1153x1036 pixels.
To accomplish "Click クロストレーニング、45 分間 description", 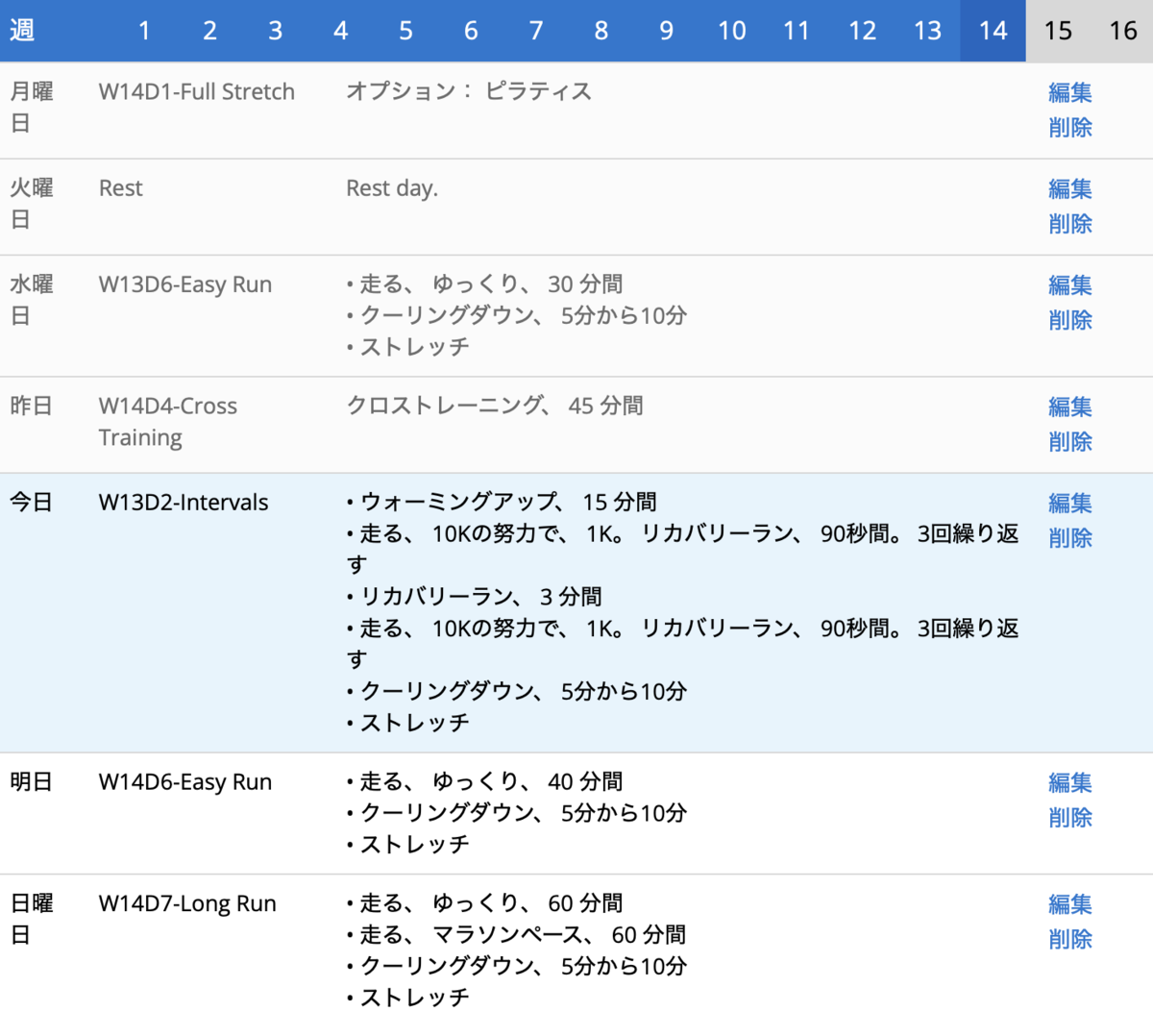I will click(x=495, y=406).
